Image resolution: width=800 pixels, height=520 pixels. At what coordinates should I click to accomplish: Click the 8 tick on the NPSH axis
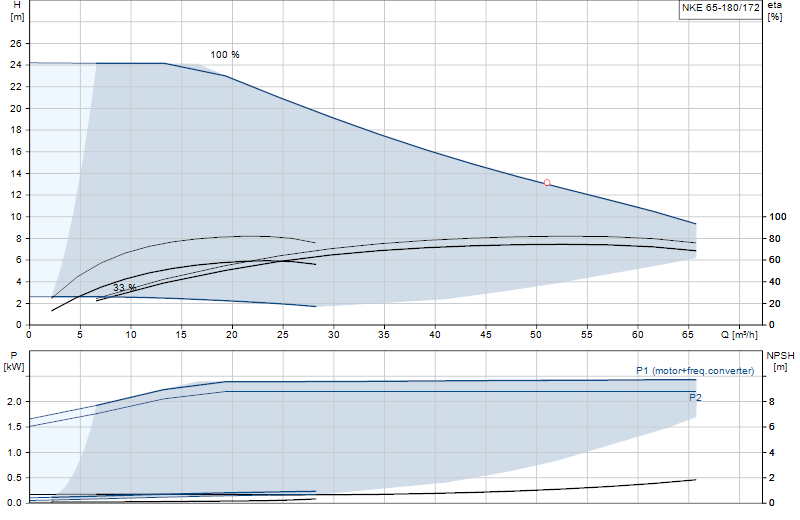(771, 402)
